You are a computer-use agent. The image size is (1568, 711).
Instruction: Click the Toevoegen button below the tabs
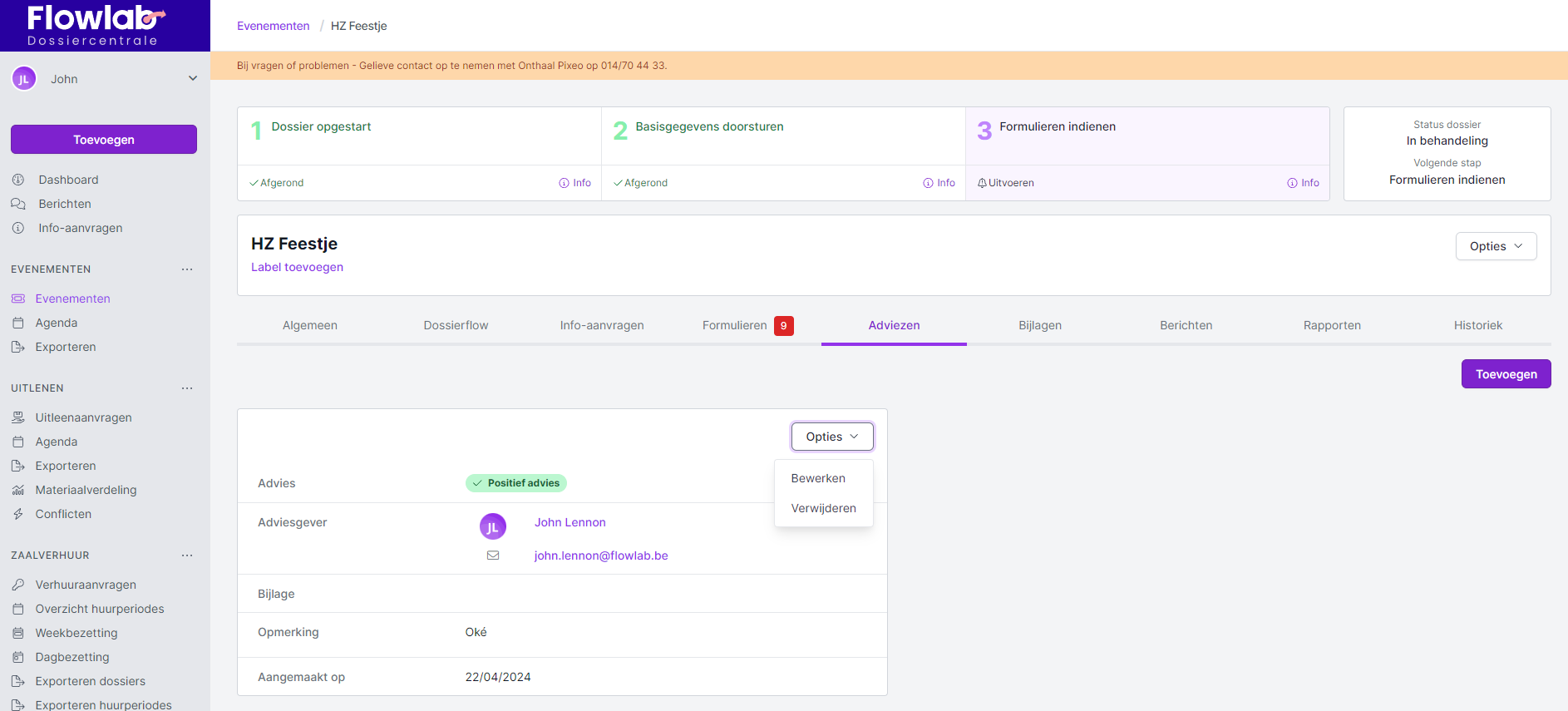point(1506,374)
